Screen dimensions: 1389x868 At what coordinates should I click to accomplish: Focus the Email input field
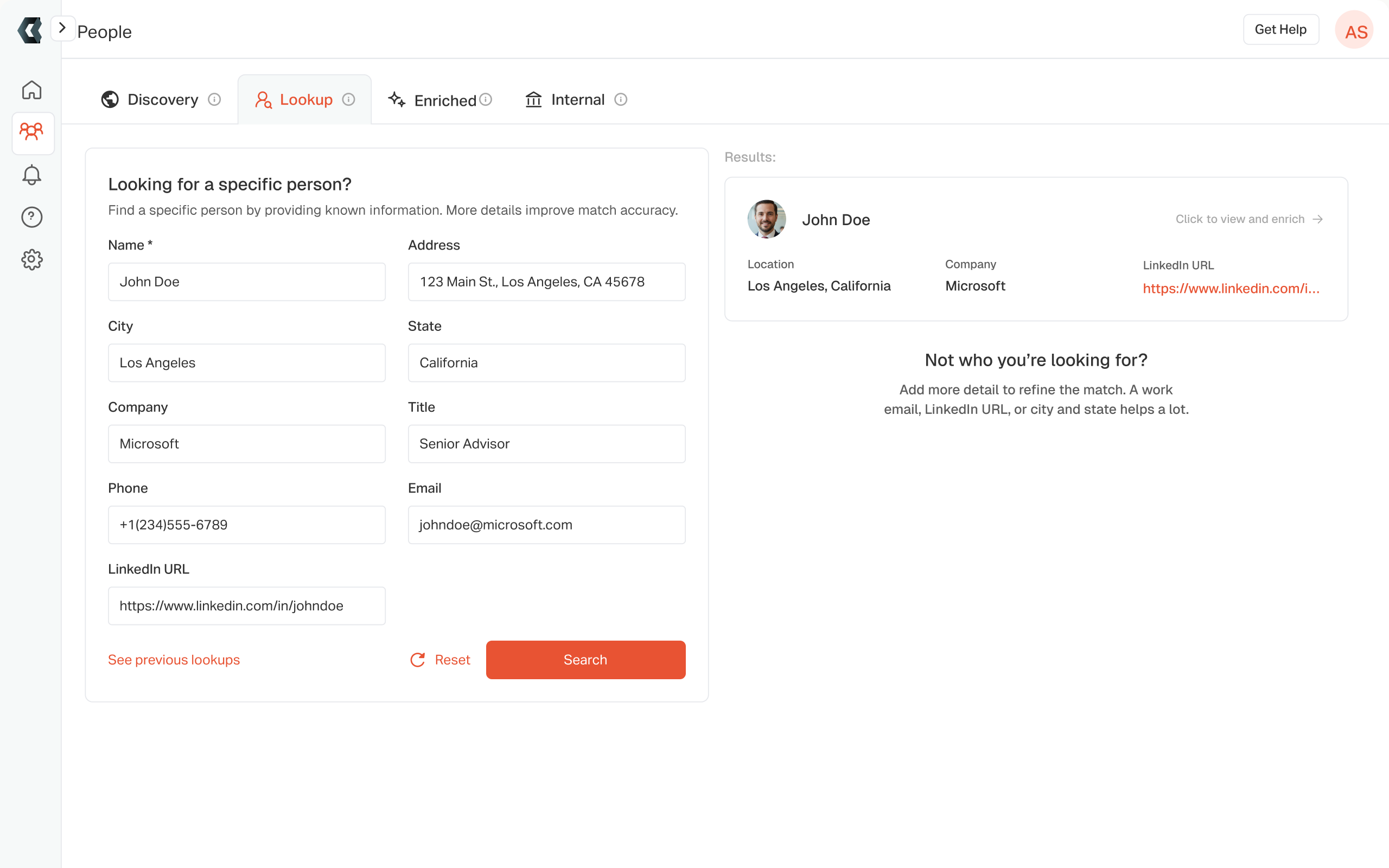pyautogui.click(x=547, y=525)
